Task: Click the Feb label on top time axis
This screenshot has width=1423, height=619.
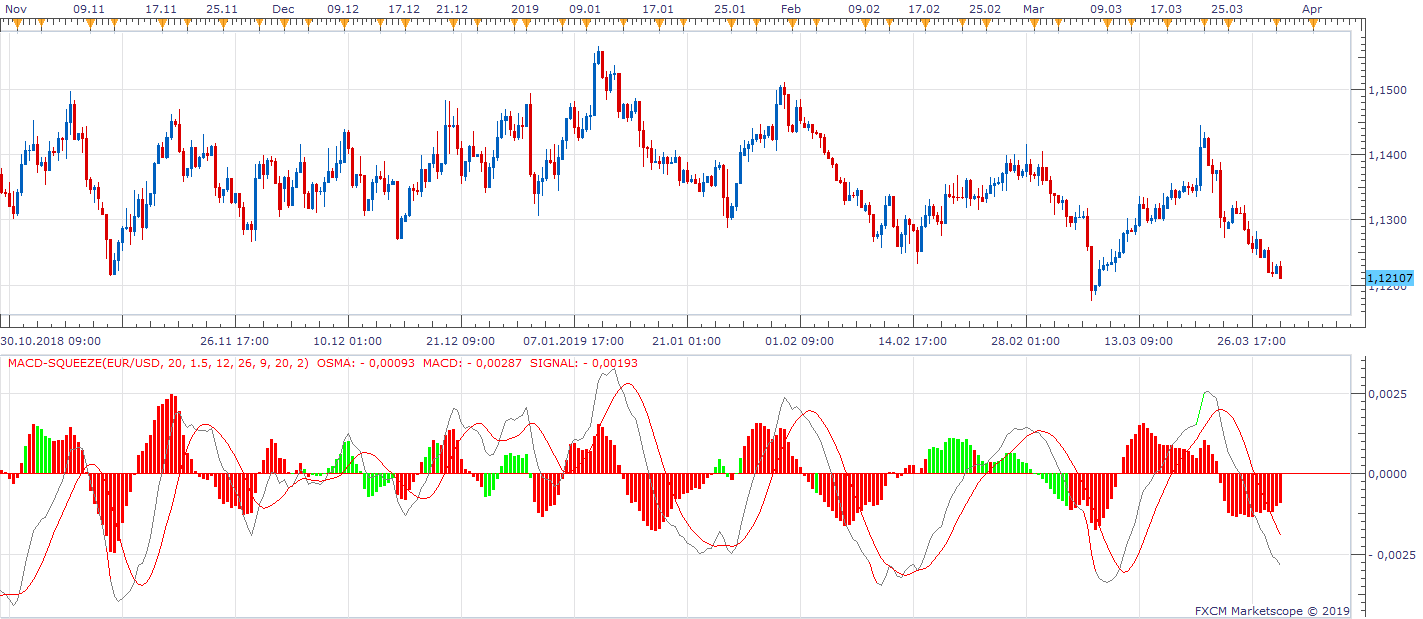Action: [791, 8]
